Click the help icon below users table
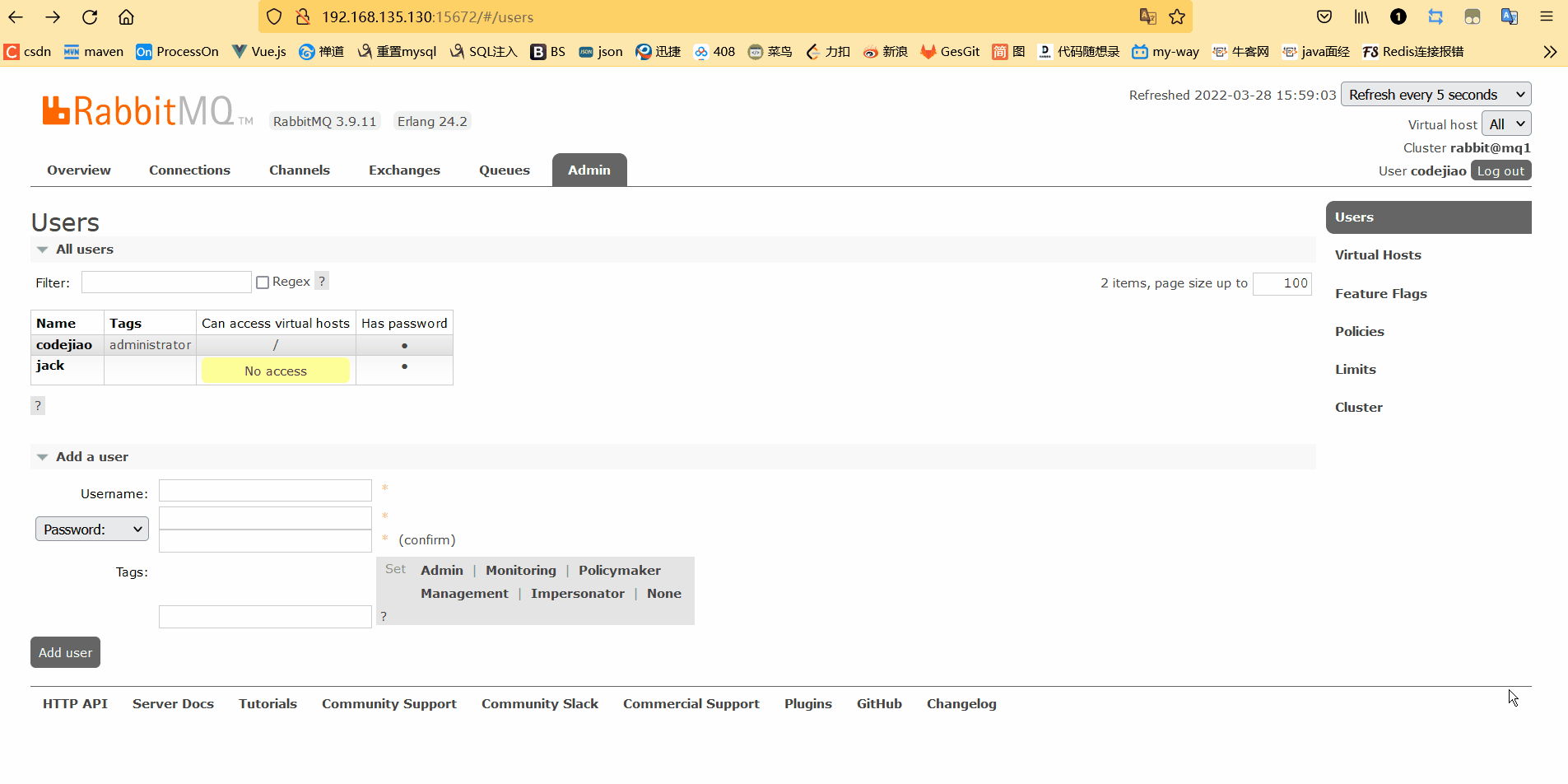The image size is (1568, 784). point(38,405)
